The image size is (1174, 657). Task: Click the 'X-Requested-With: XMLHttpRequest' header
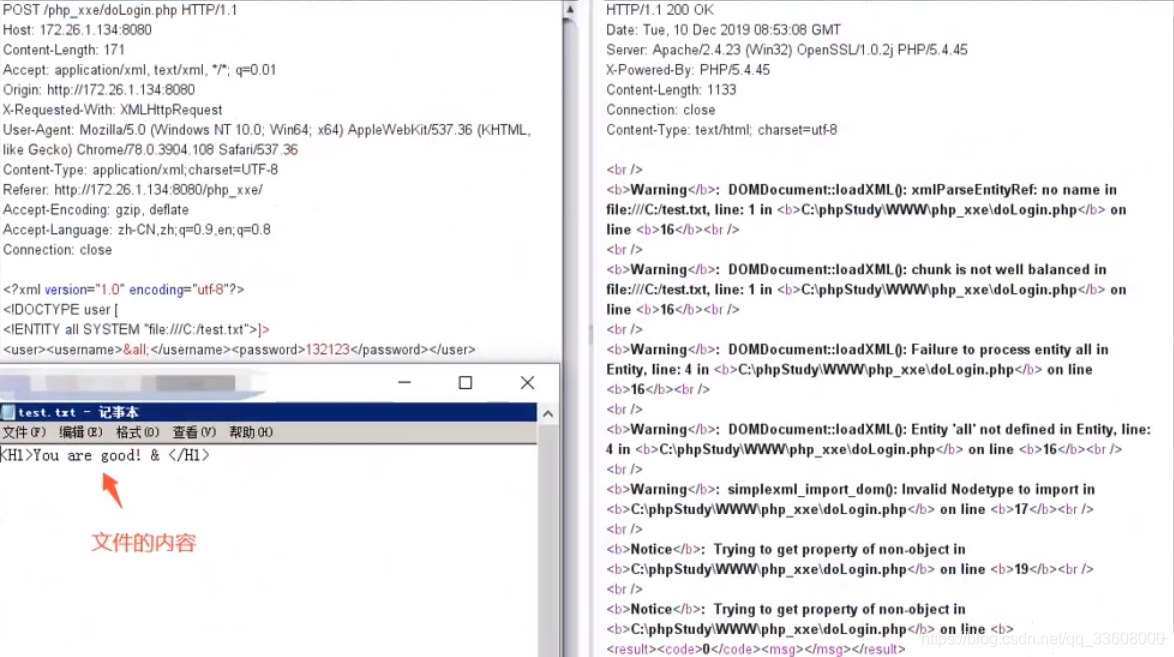click(x=112, y=109)
